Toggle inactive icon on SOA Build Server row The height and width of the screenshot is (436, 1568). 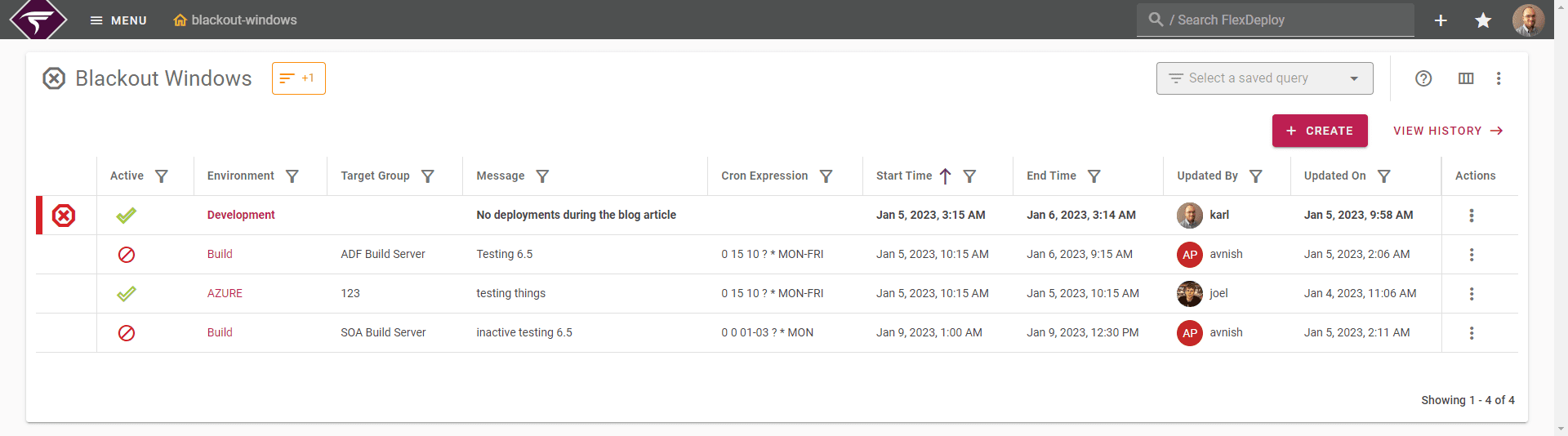(x=127, y=333)
